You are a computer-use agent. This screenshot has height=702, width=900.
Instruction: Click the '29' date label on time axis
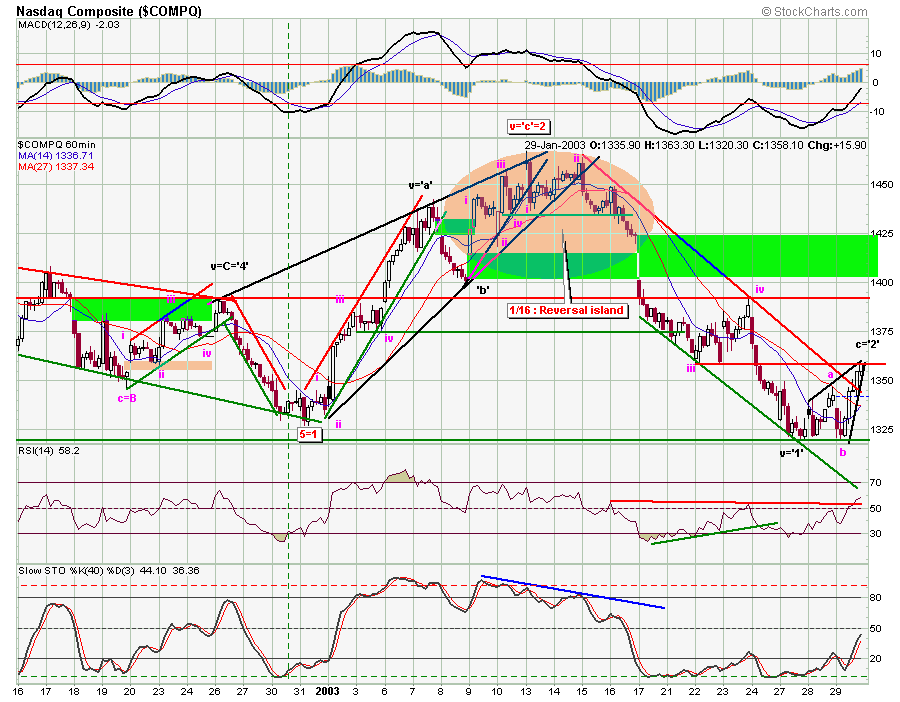tap(836, 692)
